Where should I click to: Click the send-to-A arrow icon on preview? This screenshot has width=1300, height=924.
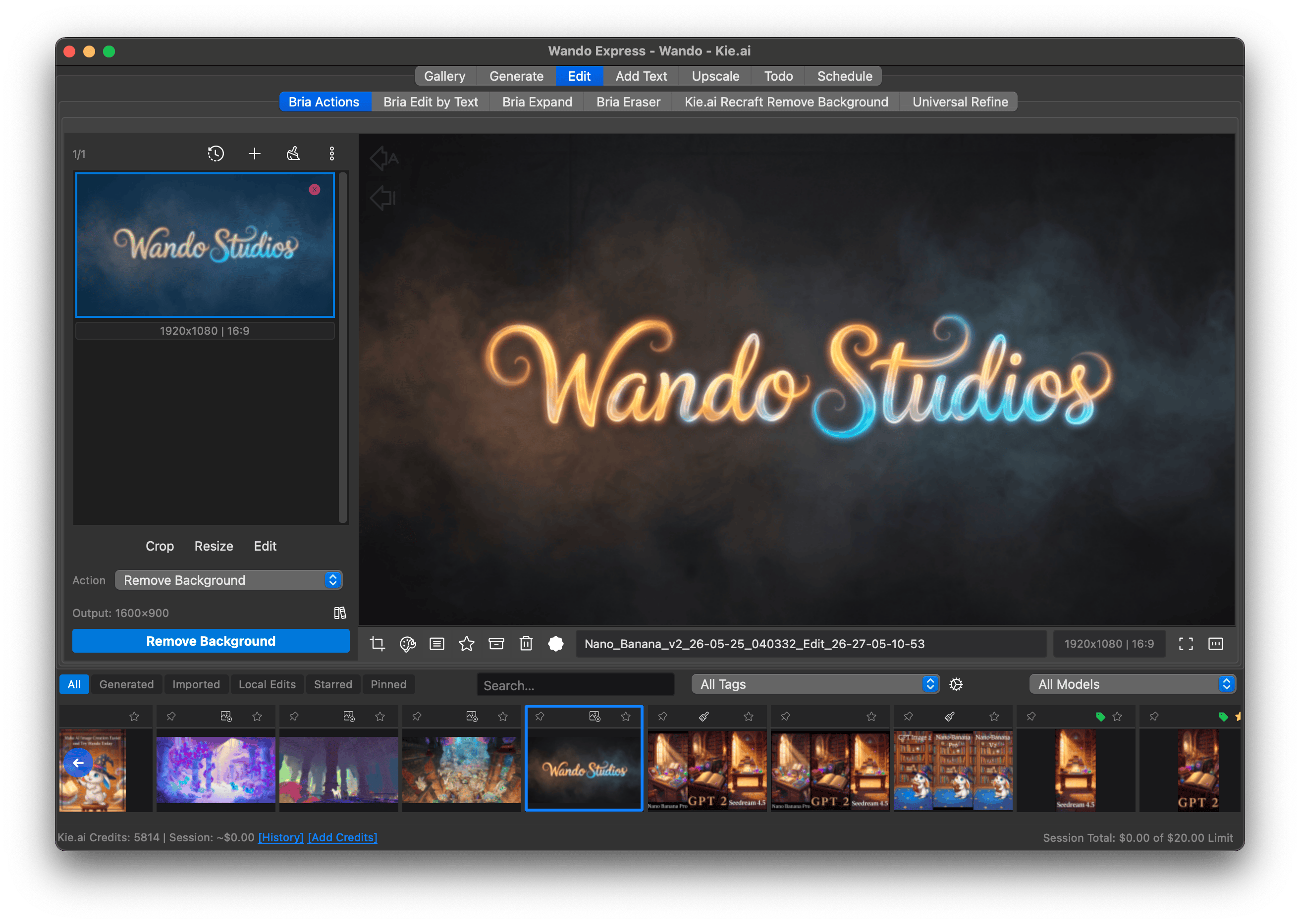pyautogui.click(x=384, y=158)
